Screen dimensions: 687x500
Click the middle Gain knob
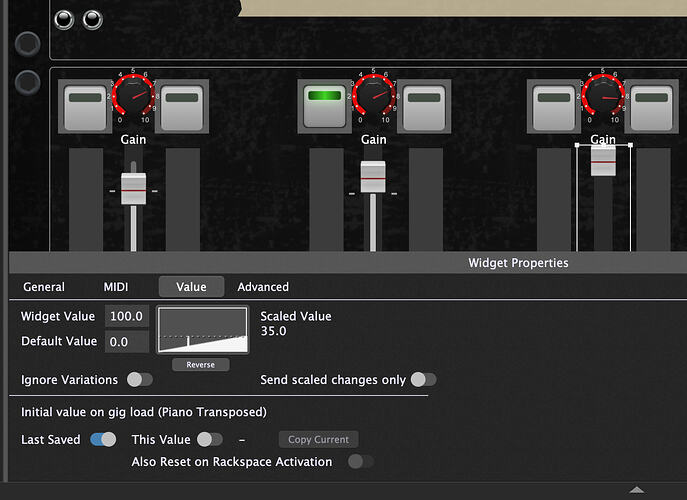[373, 95]
